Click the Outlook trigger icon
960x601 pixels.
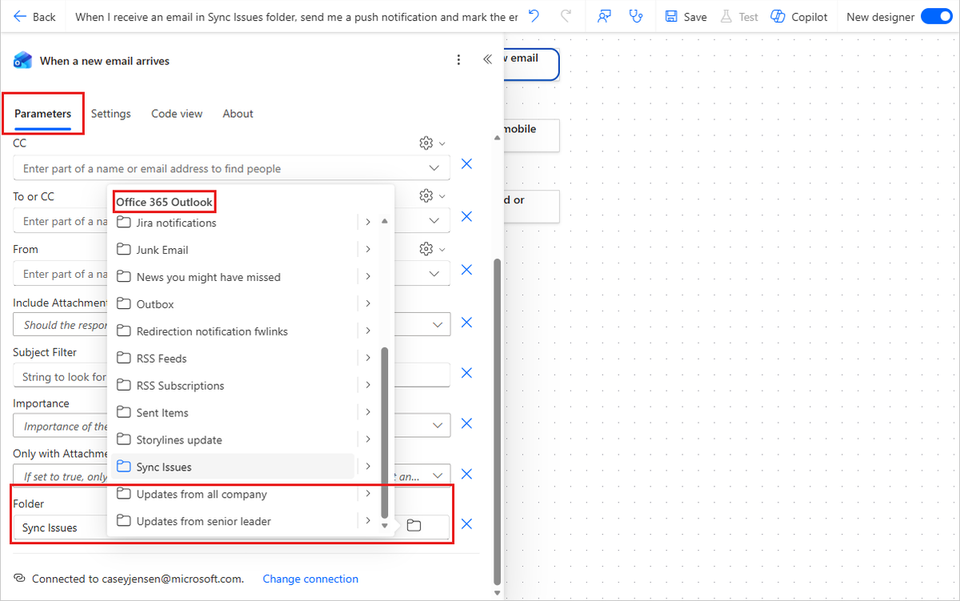(23, 60)
